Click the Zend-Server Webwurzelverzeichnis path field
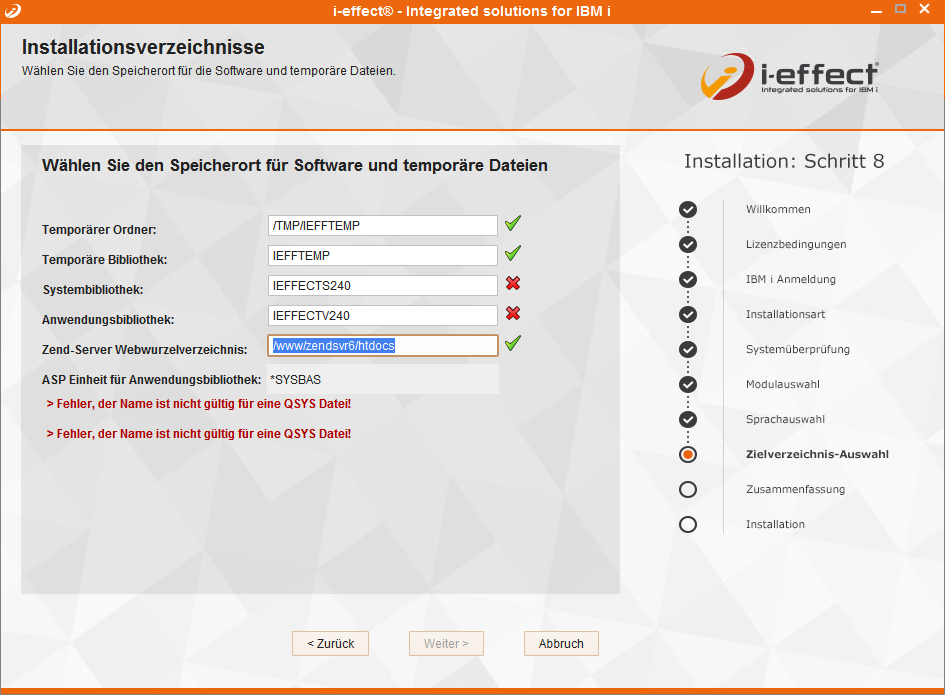945x695 pixels. point(383,346)
